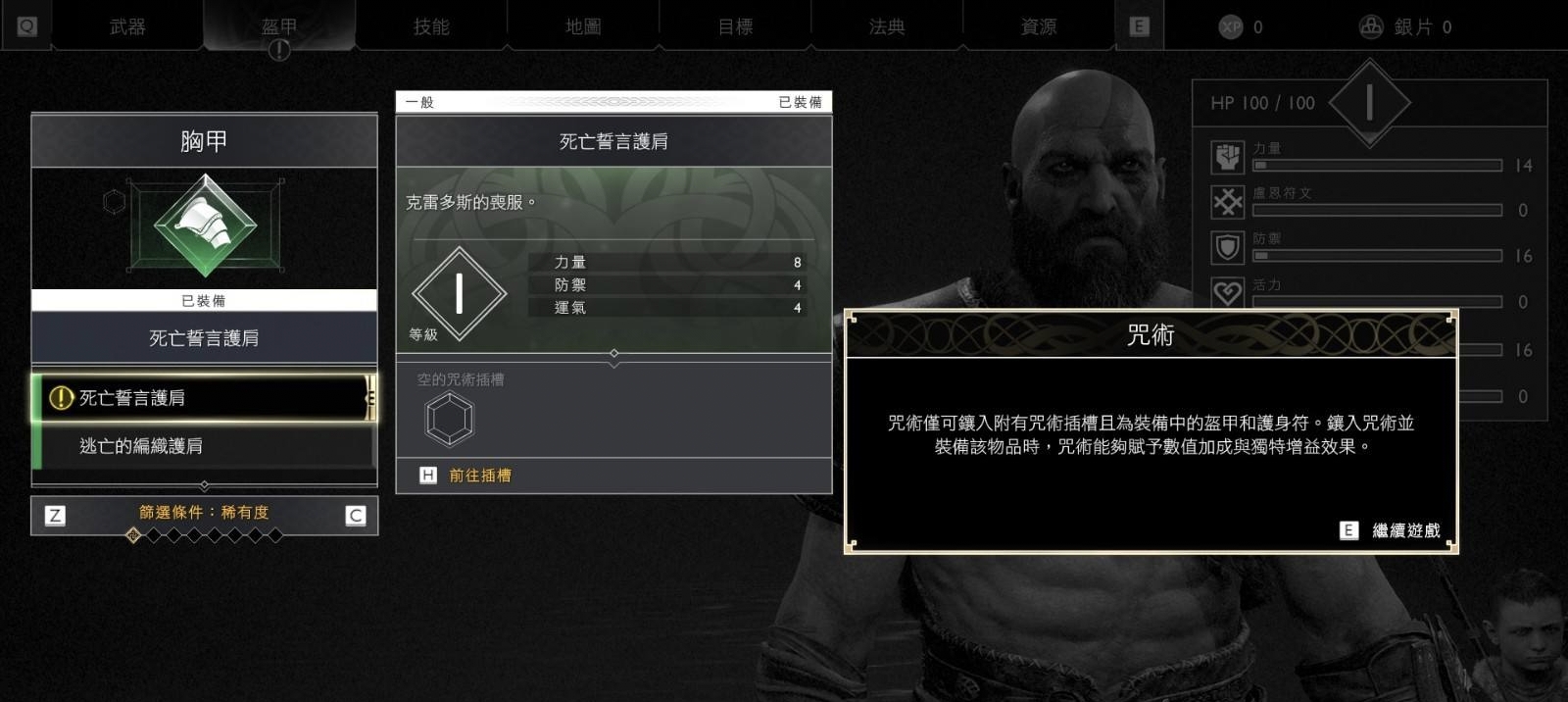Click the vitality heart stat icon
The height and width of the screenshot is (702, 1568).
[x=1228, y=292]
